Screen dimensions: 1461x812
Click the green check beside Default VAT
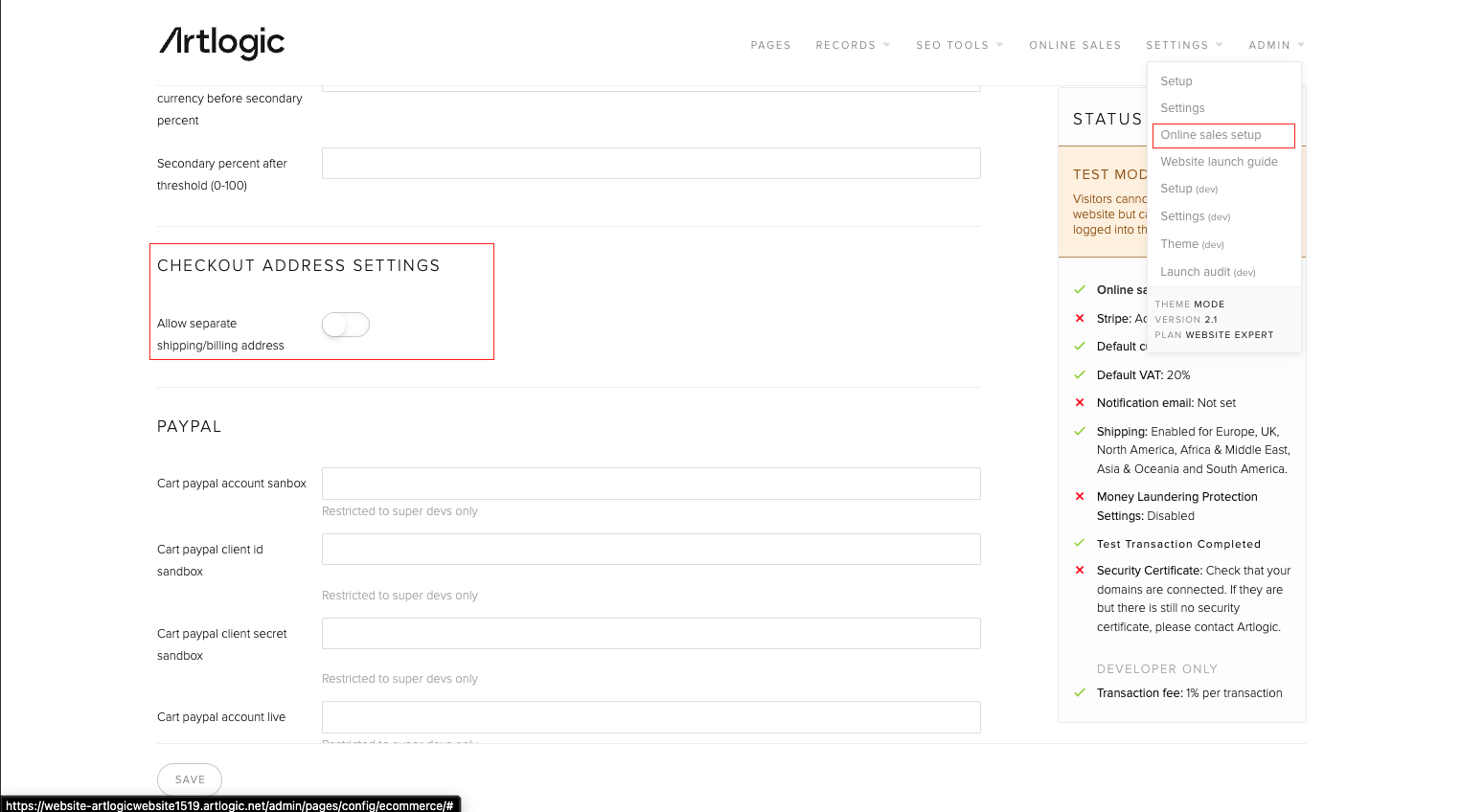click(x=1080, y=375)
